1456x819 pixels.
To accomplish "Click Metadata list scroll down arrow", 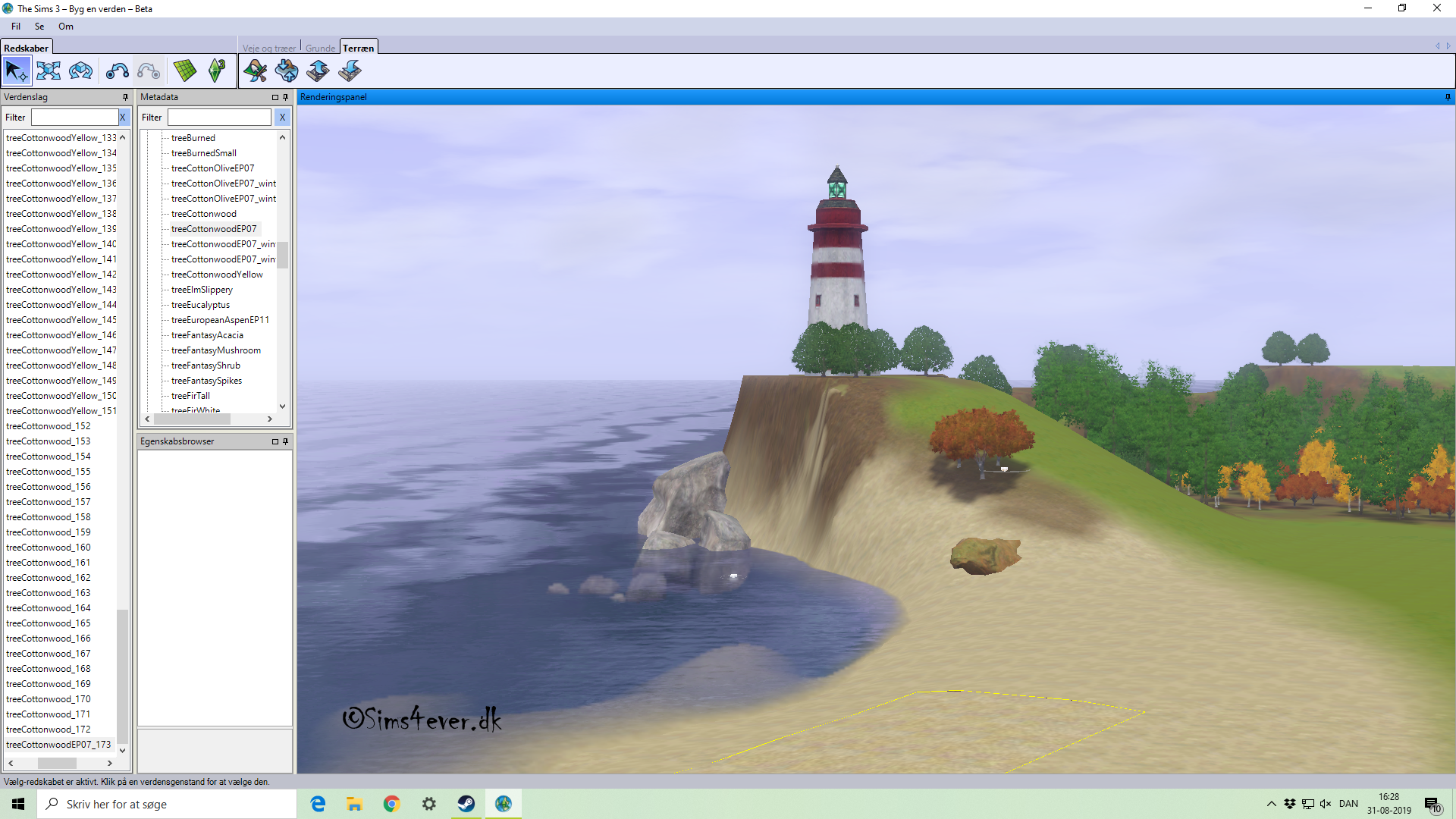I will (x=282, y=406).
